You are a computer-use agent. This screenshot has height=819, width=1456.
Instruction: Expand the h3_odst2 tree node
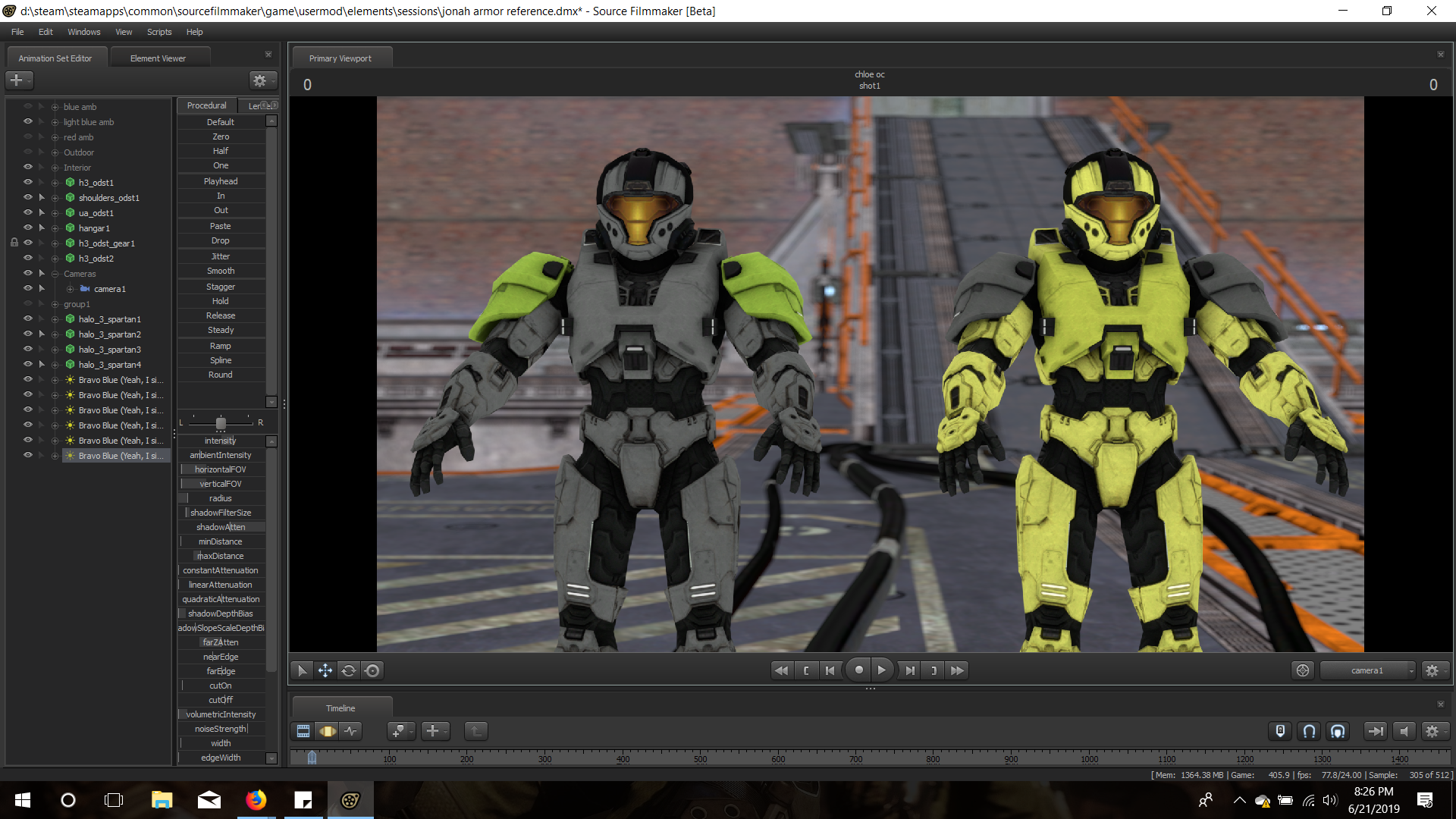55,259
